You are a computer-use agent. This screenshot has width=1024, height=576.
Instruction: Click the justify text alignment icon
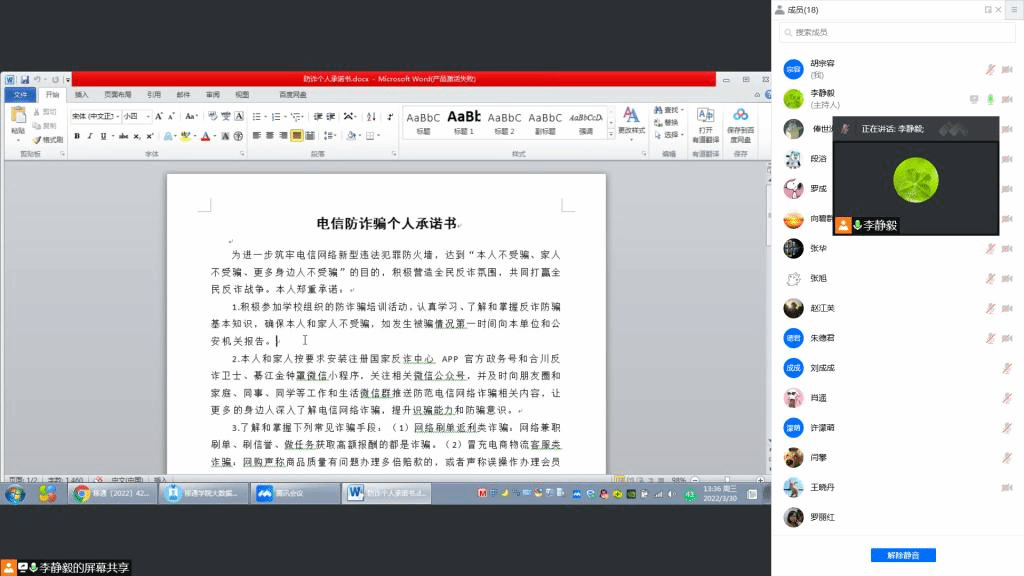[x=297, y=136]
